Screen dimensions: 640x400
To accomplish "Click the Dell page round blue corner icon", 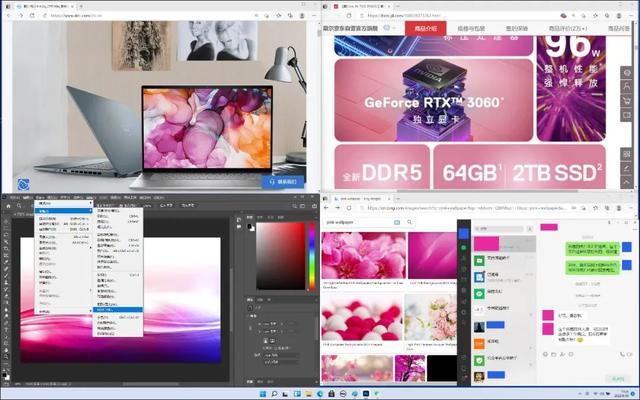I will pyautogui.click(x=23, y=184).
